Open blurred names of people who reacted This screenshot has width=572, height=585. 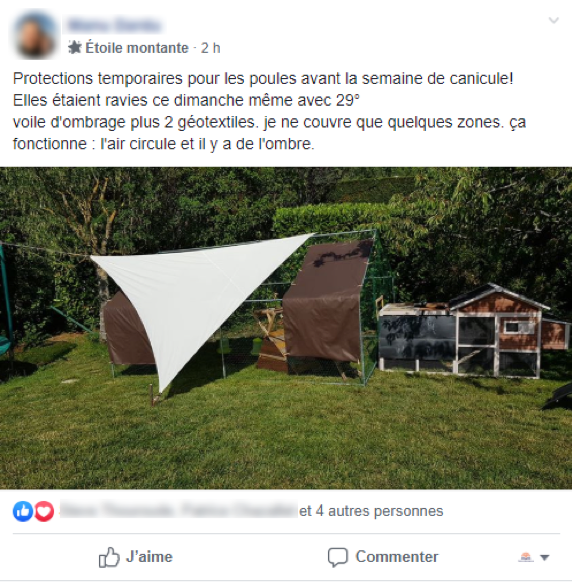pyautogui.click(x=178, y=510)
